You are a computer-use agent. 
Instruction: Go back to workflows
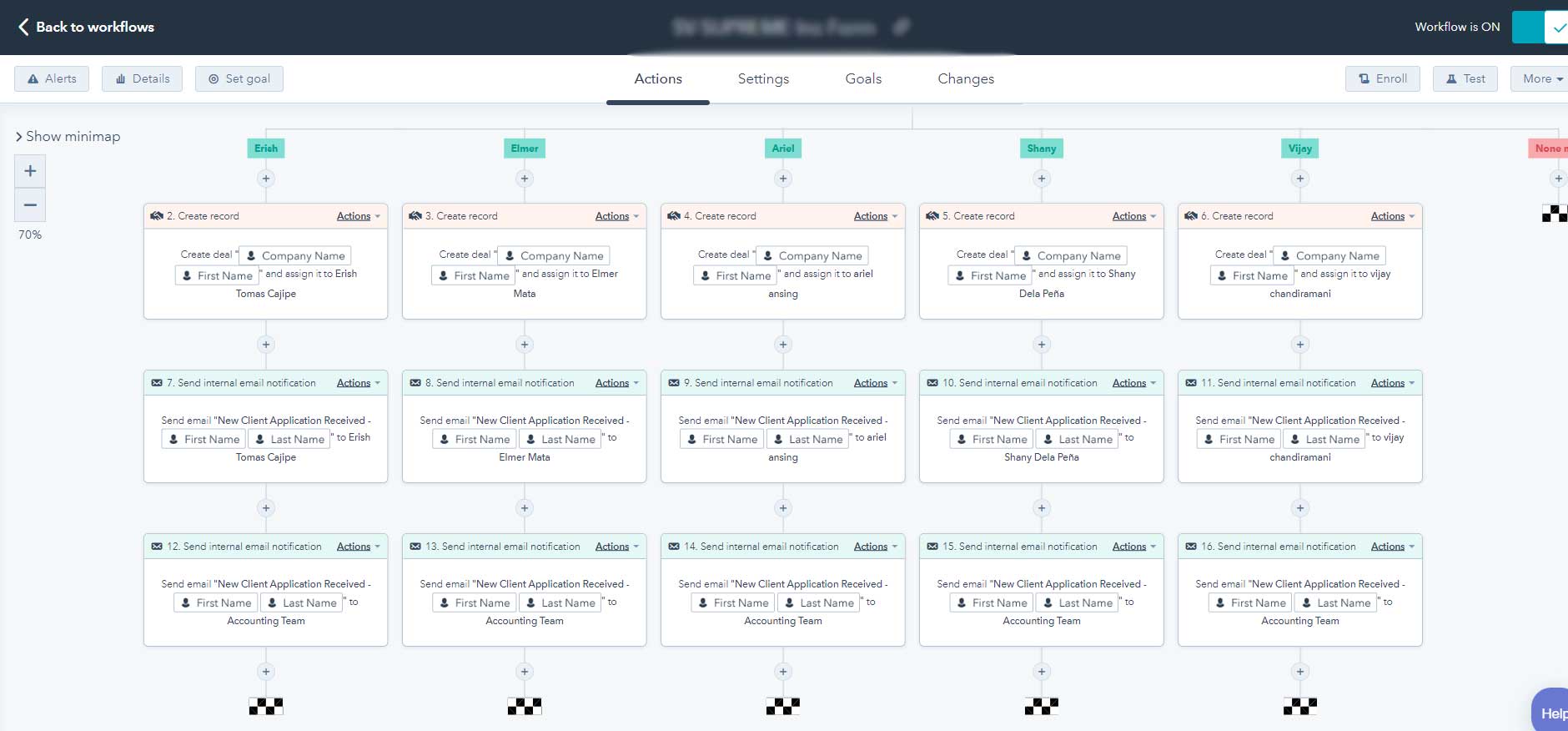click(x=86, y=27)
